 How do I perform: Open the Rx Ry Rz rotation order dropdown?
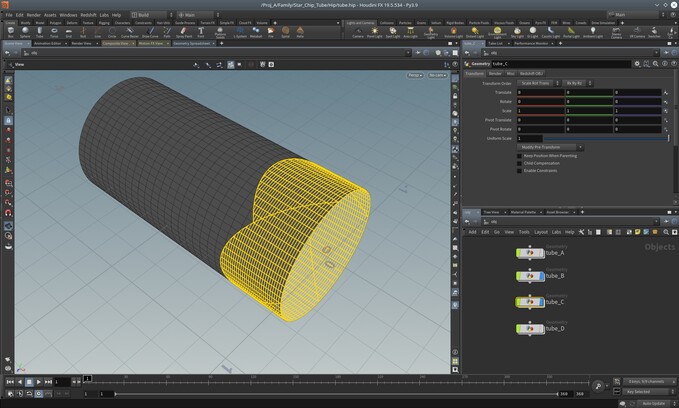click(577, 83)
